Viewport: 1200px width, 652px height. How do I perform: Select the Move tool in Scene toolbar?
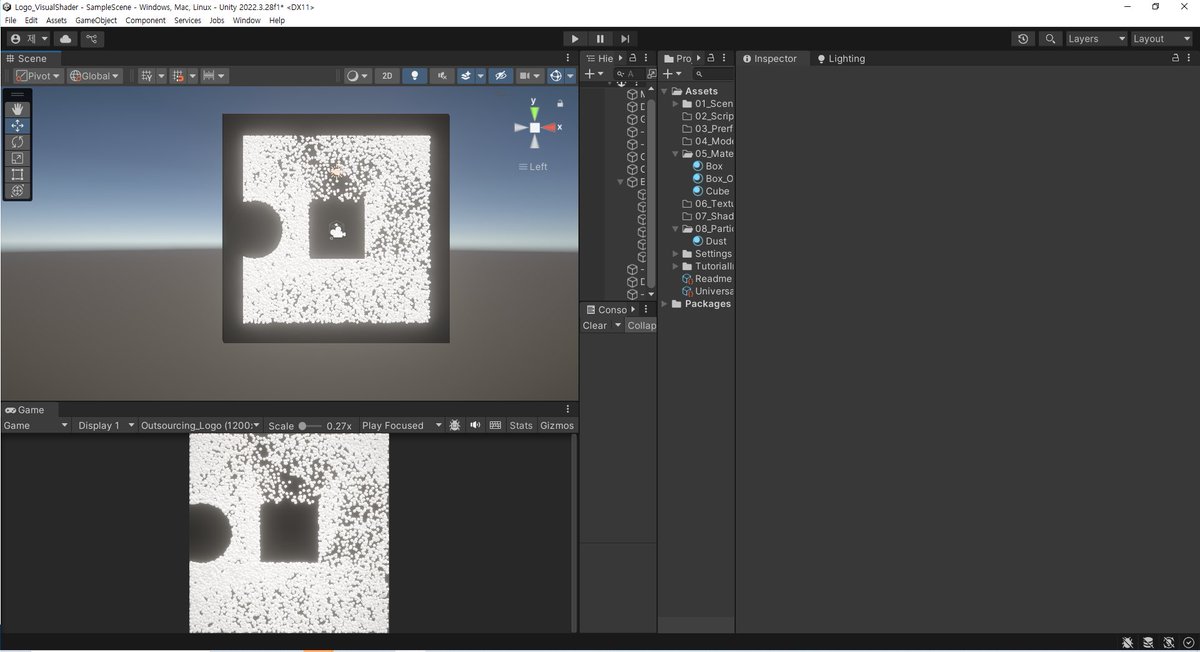18,126
